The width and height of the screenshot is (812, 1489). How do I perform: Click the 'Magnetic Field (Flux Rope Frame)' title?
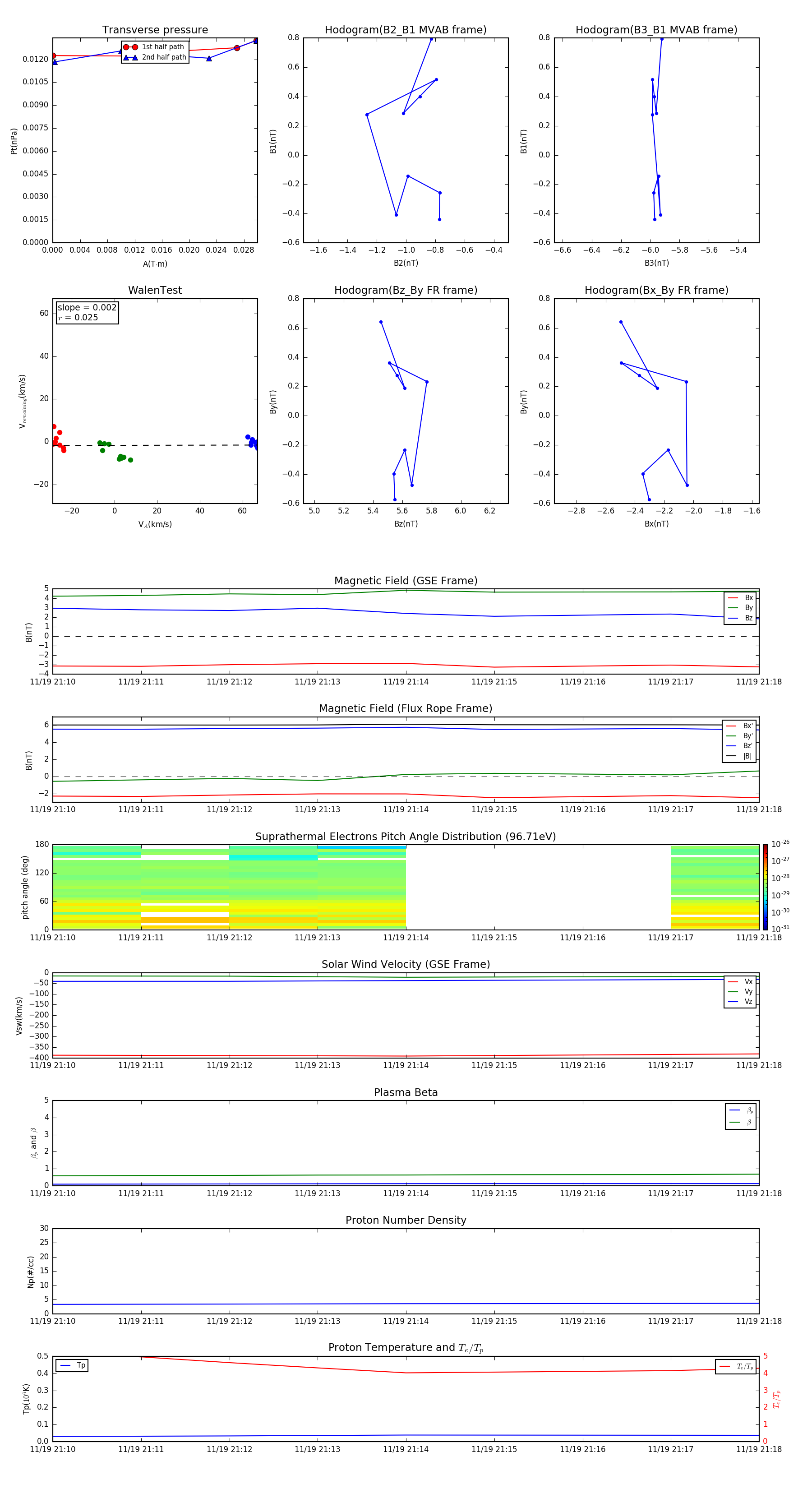406,709
